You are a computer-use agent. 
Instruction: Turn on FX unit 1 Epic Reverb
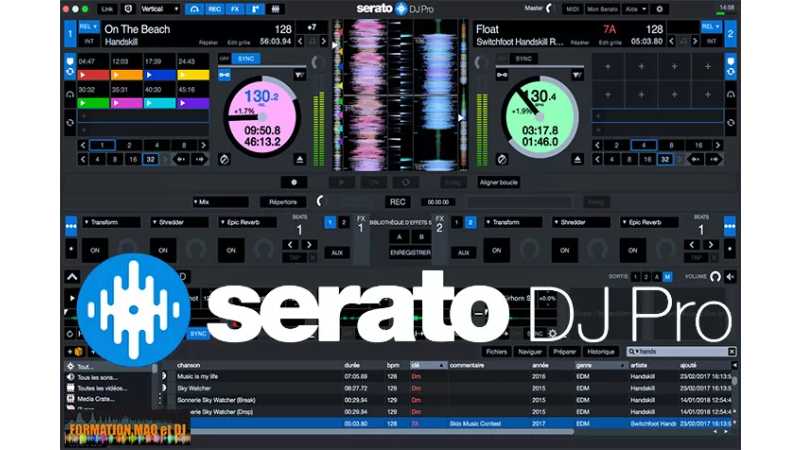(x=231, y=251)
